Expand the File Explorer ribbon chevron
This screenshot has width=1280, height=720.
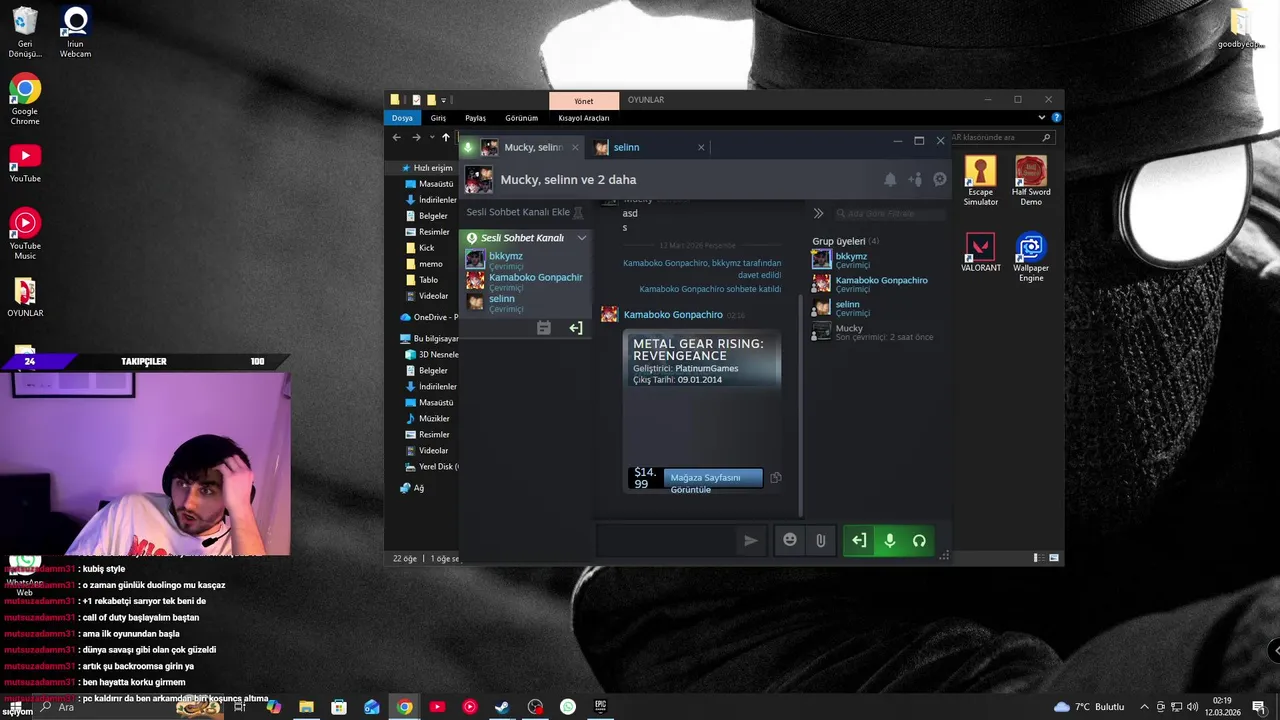click(x=1043, y=118)
